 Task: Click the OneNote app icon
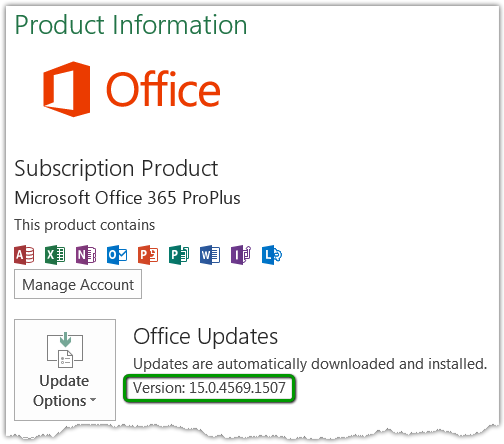(86, 255)
